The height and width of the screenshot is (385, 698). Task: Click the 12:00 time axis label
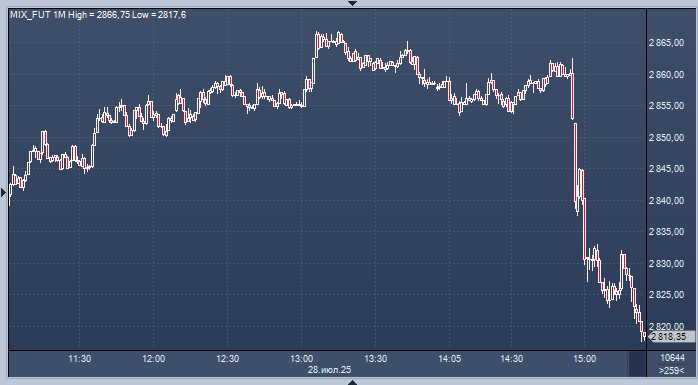(x=154, y=359)
